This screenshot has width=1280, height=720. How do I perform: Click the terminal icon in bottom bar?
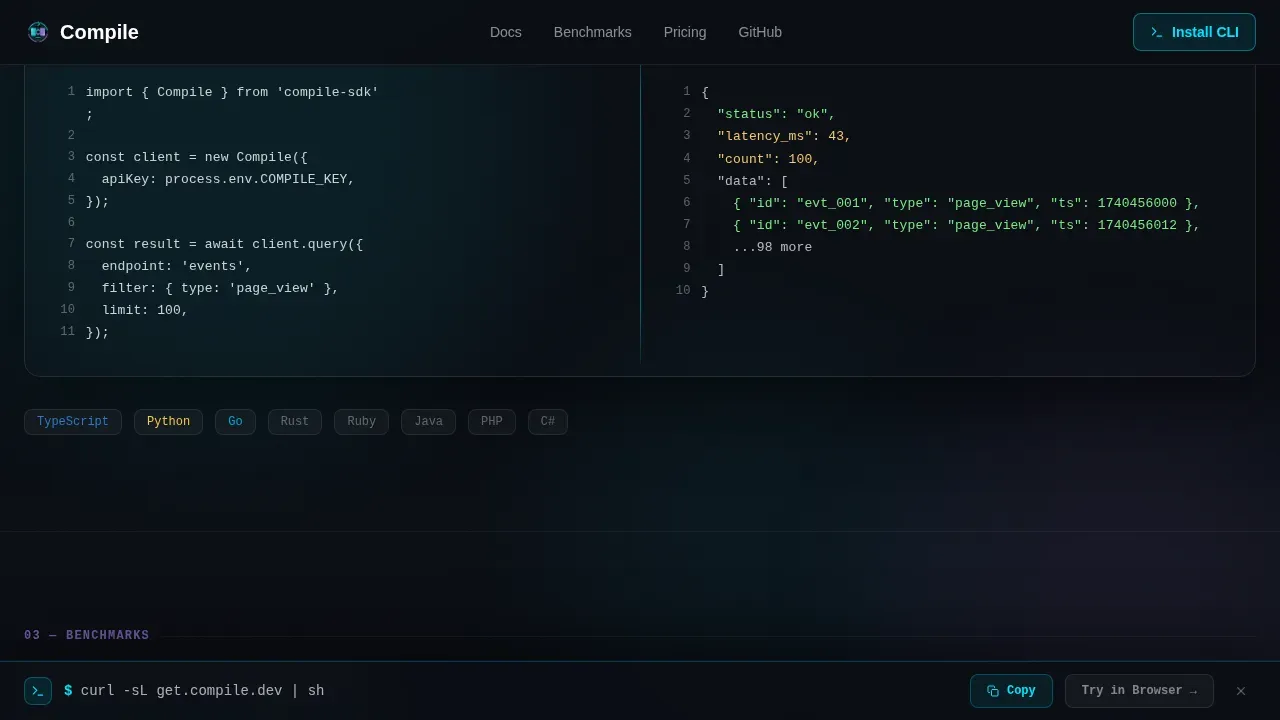(38, 691)
